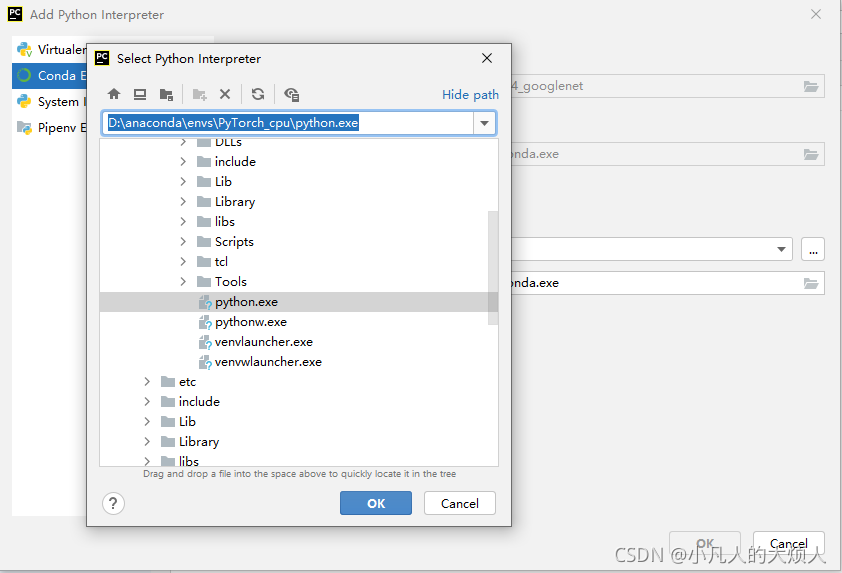This screenshot has width=842, height=573.
Task: Click the New Folder toolbar icon
Action: click(x=200, y=95)
